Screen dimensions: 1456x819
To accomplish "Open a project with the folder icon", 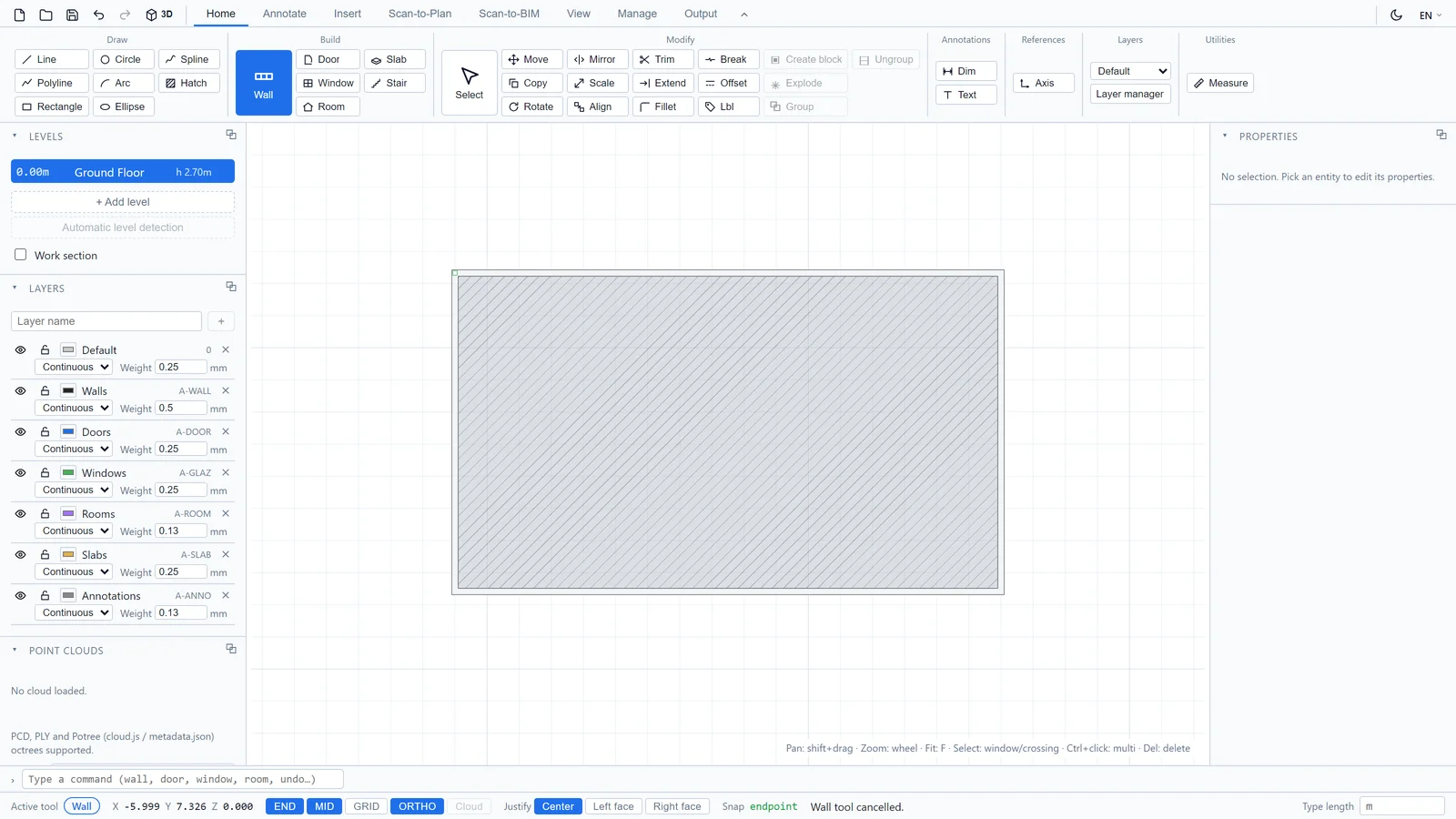I will tap(45, 15).
